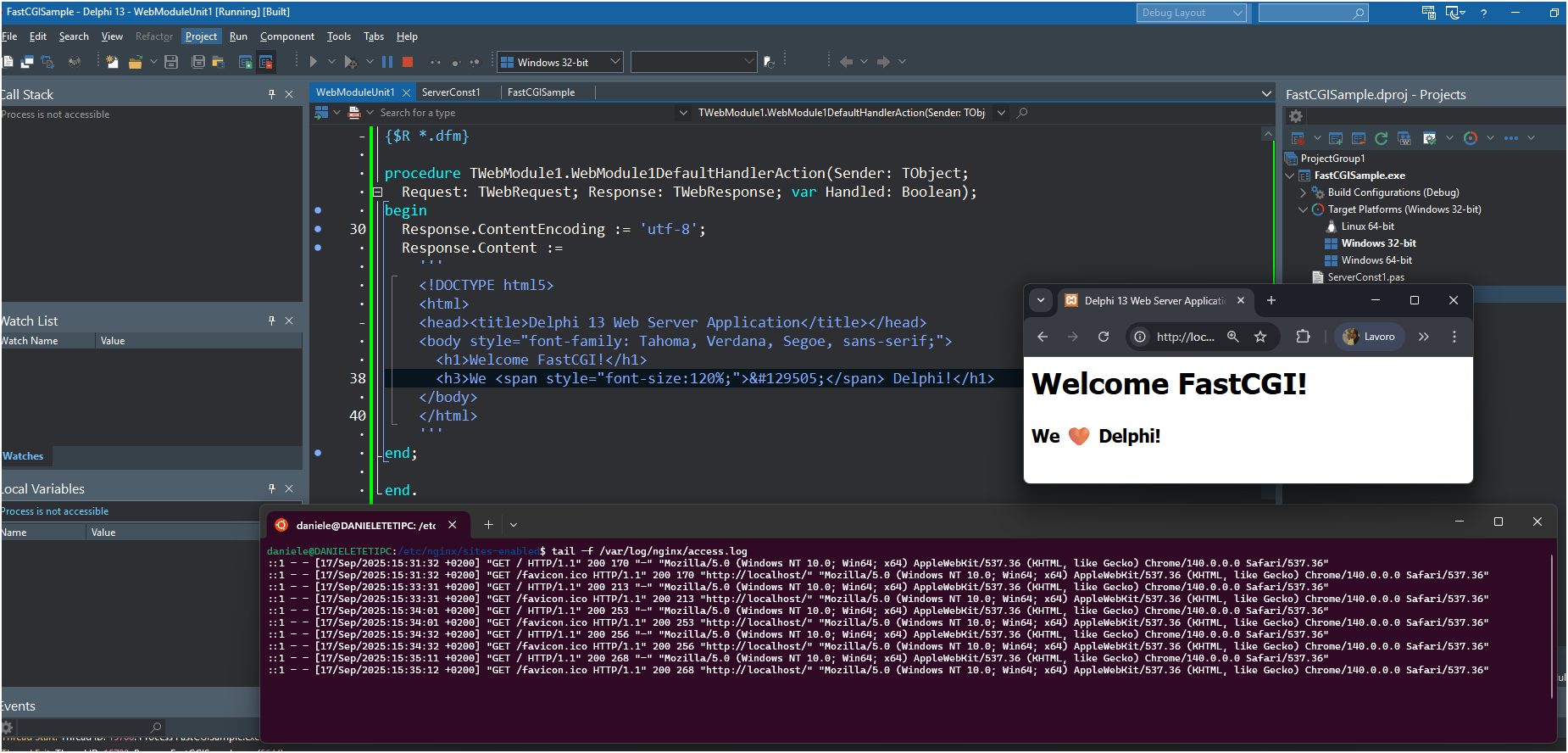Reload the browser page

[1104, 337]
